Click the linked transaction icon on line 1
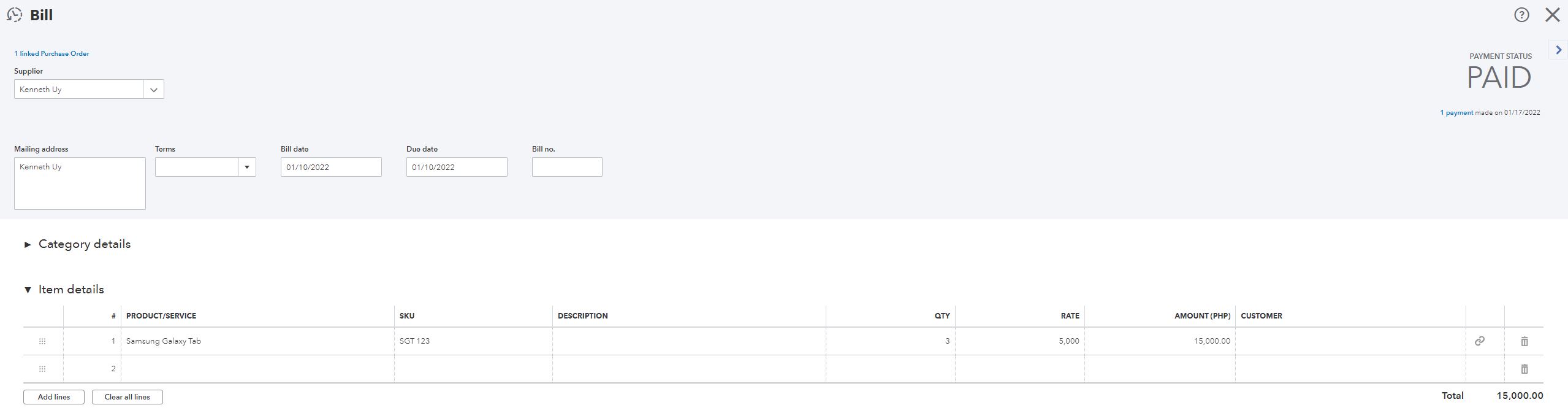The image size is (1568, 413). pos(1479,341)
